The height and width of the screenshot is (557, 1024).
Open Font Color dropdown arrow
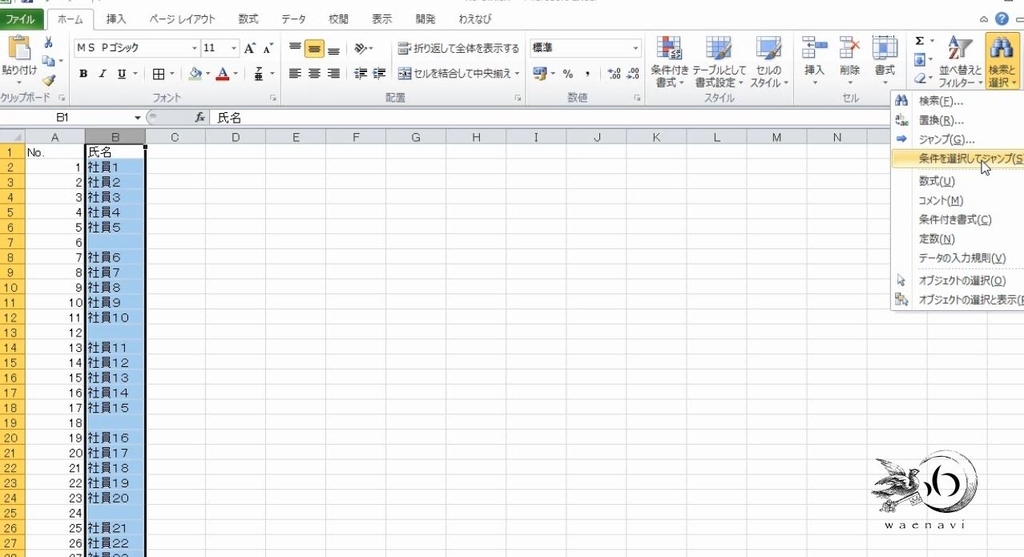(236, 74)
